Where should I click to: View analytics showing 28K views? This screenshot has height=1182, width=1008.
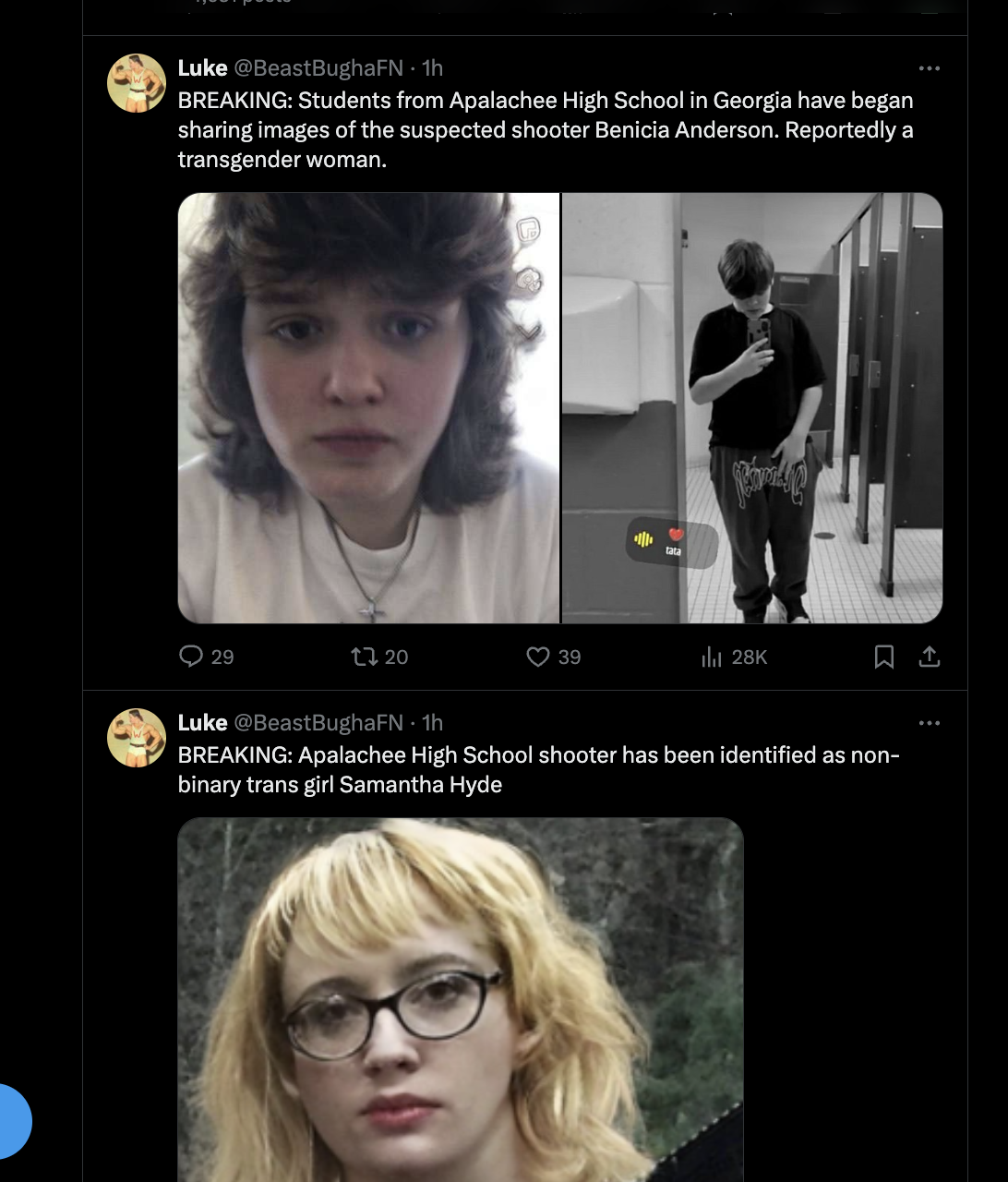(734, 657)
